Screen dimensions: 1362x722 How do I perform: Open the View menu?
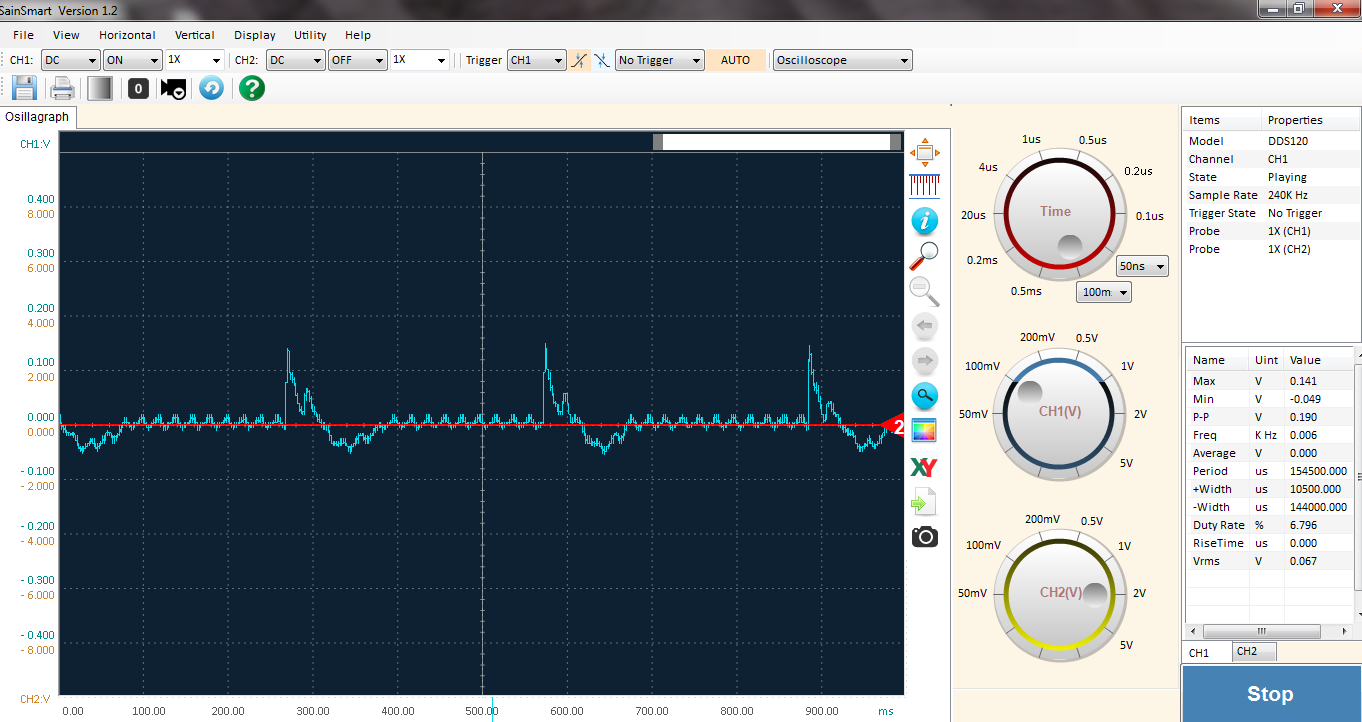(66, 35)
